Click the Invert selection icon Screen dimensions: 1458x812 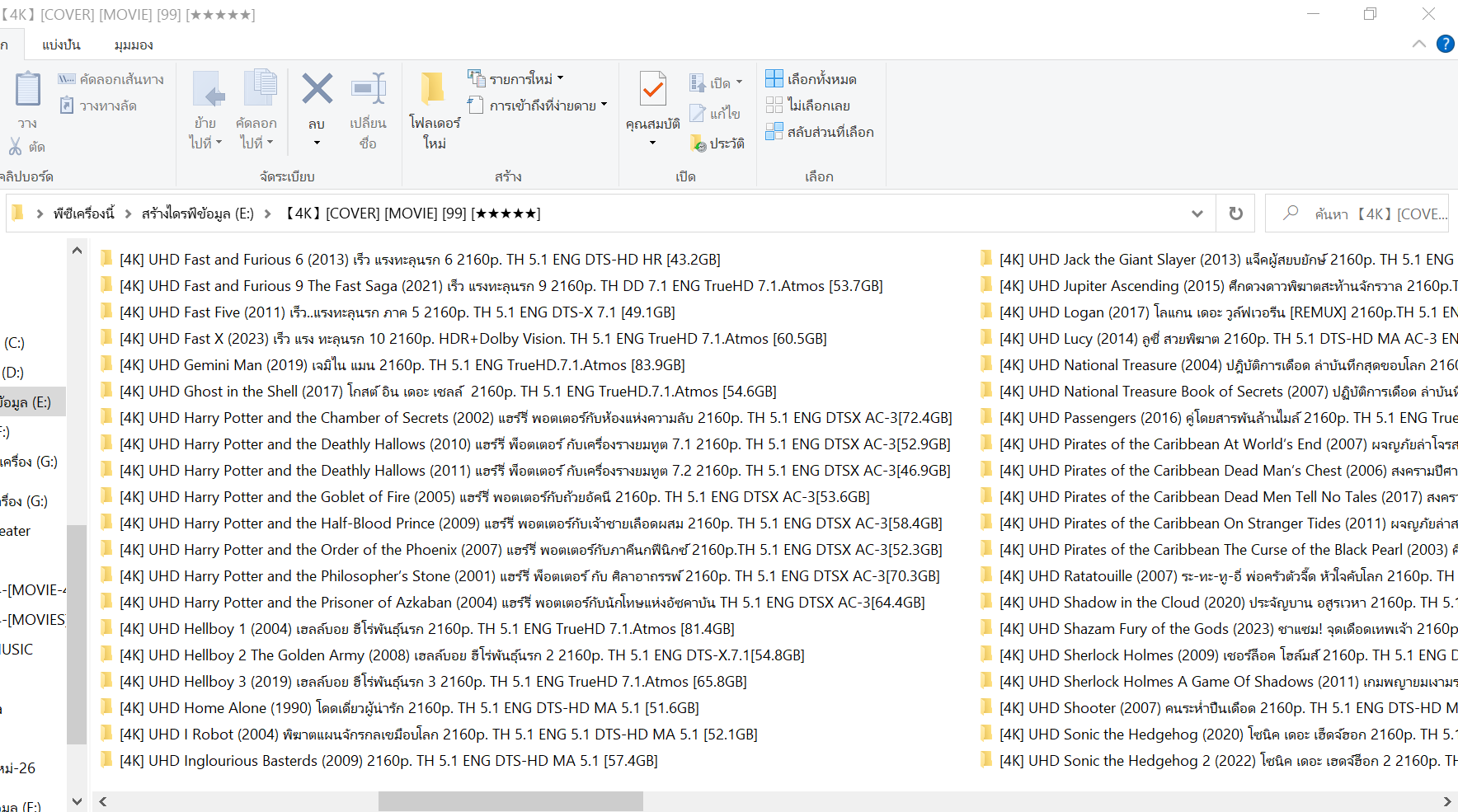[x=774, y=132]
